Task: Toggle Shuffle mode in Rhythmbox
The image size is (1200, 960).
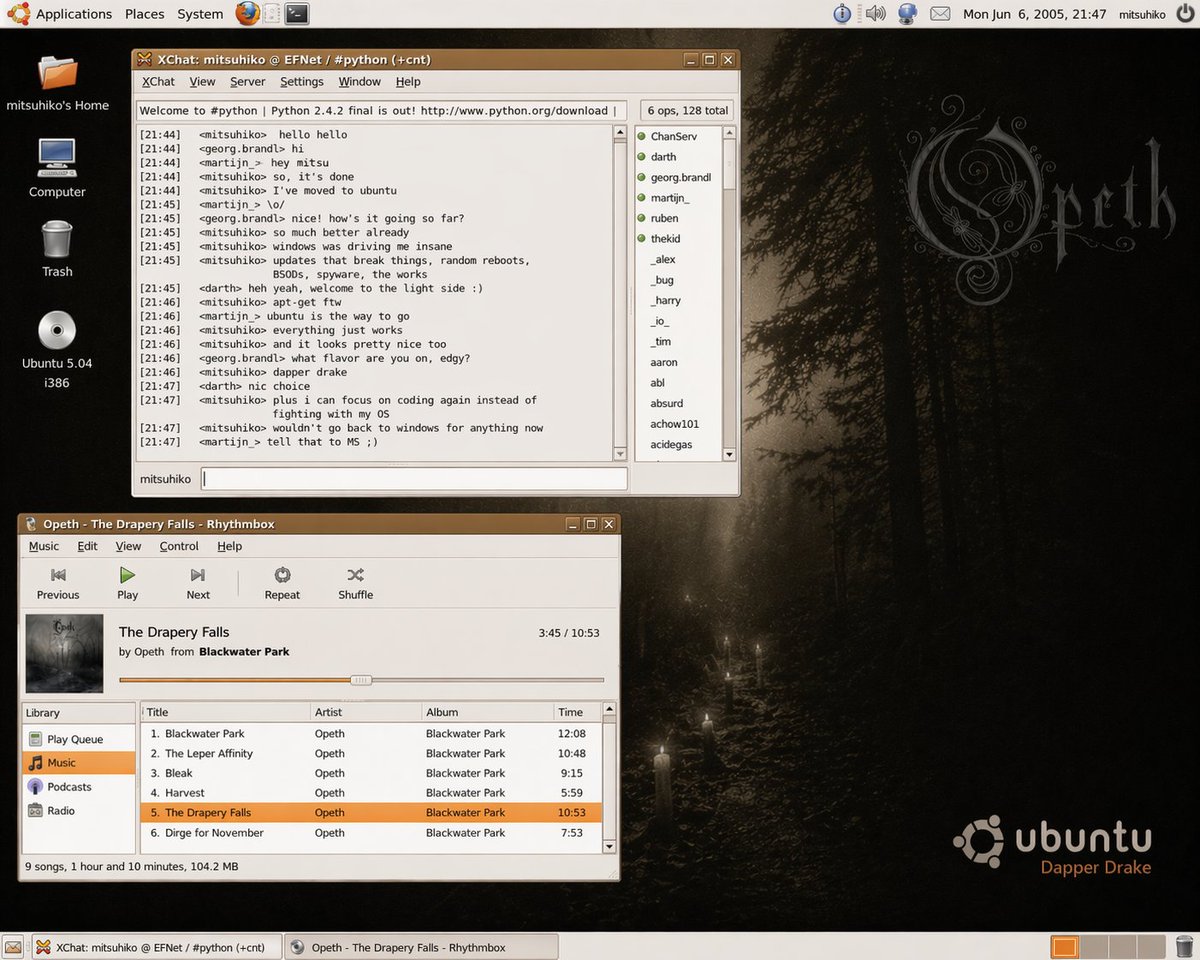Action: [x=355, y=583]
